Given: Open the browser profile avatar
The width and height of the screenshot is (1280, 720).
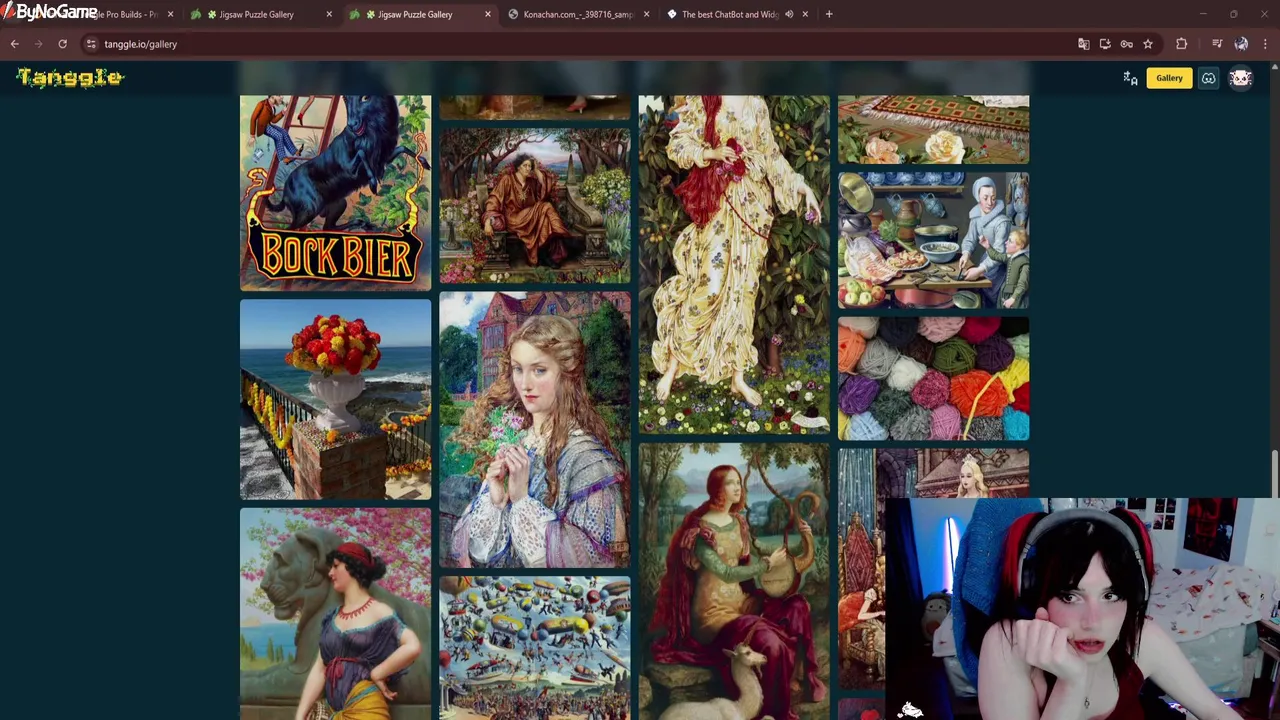Looking at the screenshot, I should 1241,44.
